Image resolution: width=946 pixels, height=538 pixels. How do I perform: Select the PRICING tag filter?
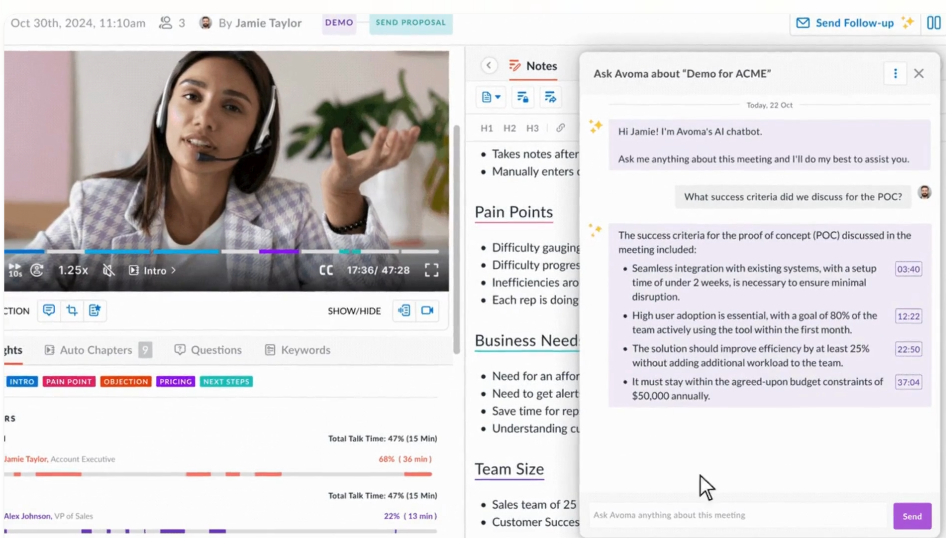point(176,381)
